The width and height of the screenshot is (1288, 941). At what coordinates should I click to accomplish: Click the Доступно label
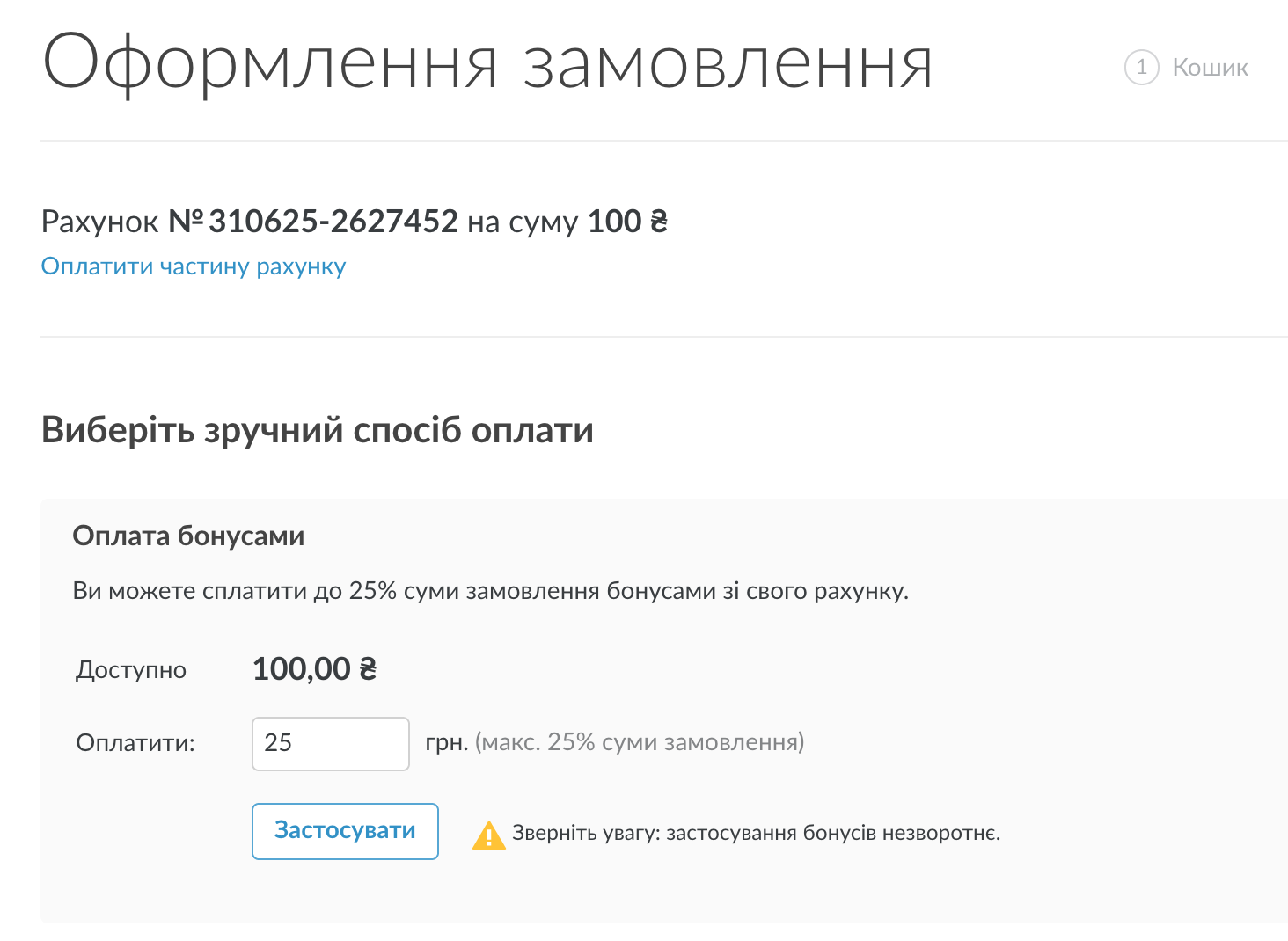click(x=131, y=670)
